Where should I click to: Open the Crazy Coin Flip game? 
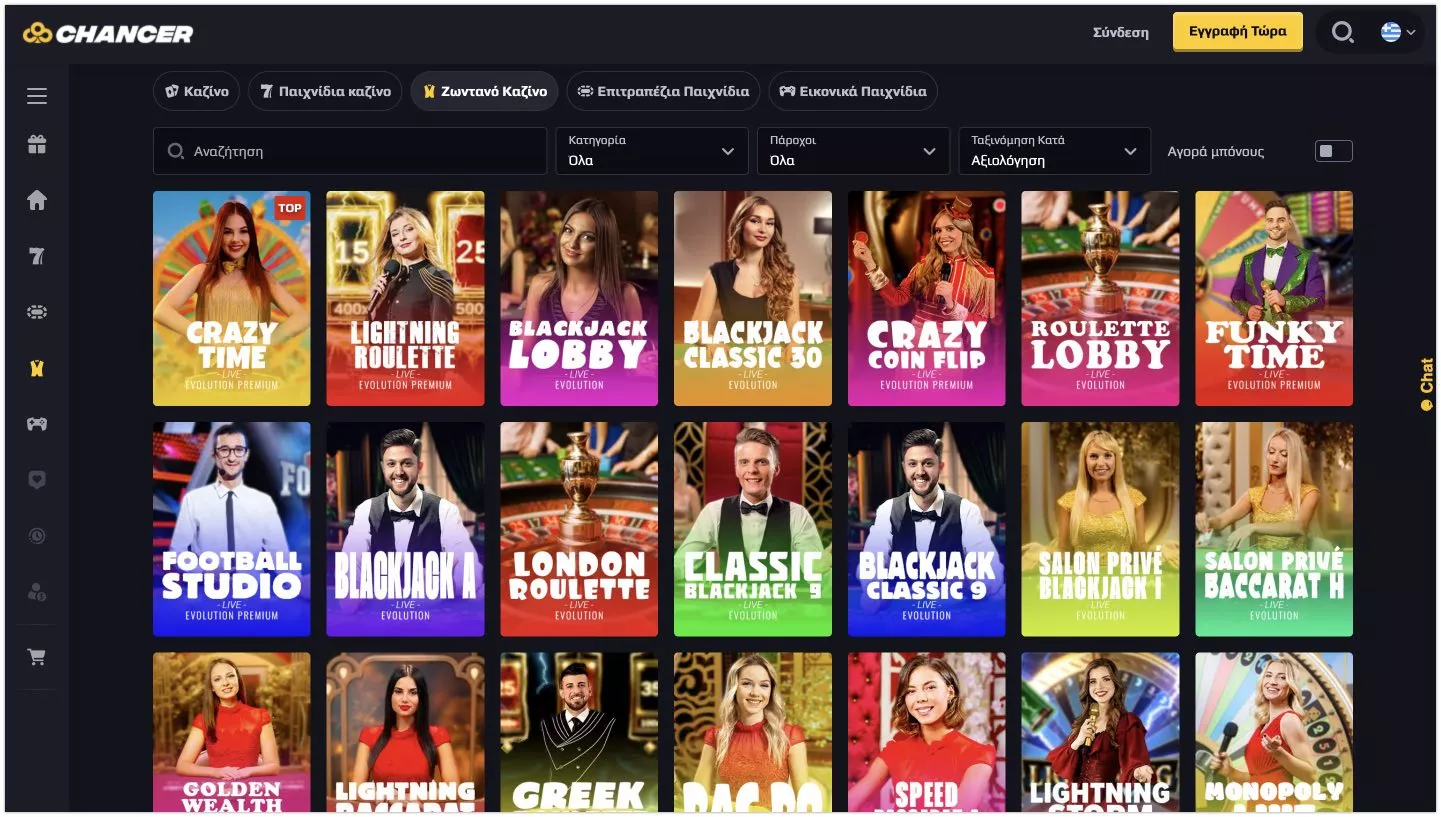[x=926, y=298]
